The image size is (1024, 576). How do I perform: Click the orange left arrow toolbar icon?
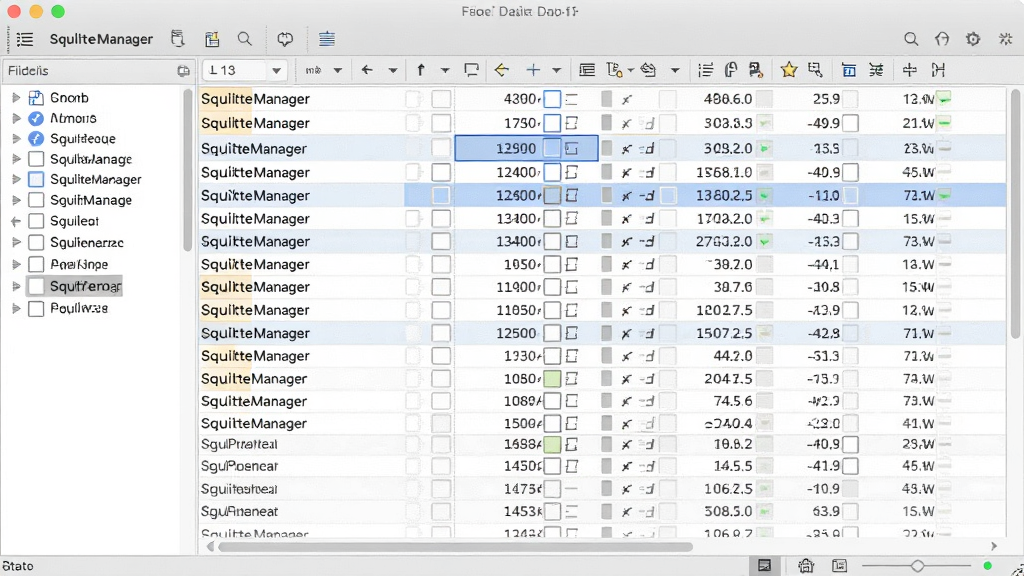point(502,70)
